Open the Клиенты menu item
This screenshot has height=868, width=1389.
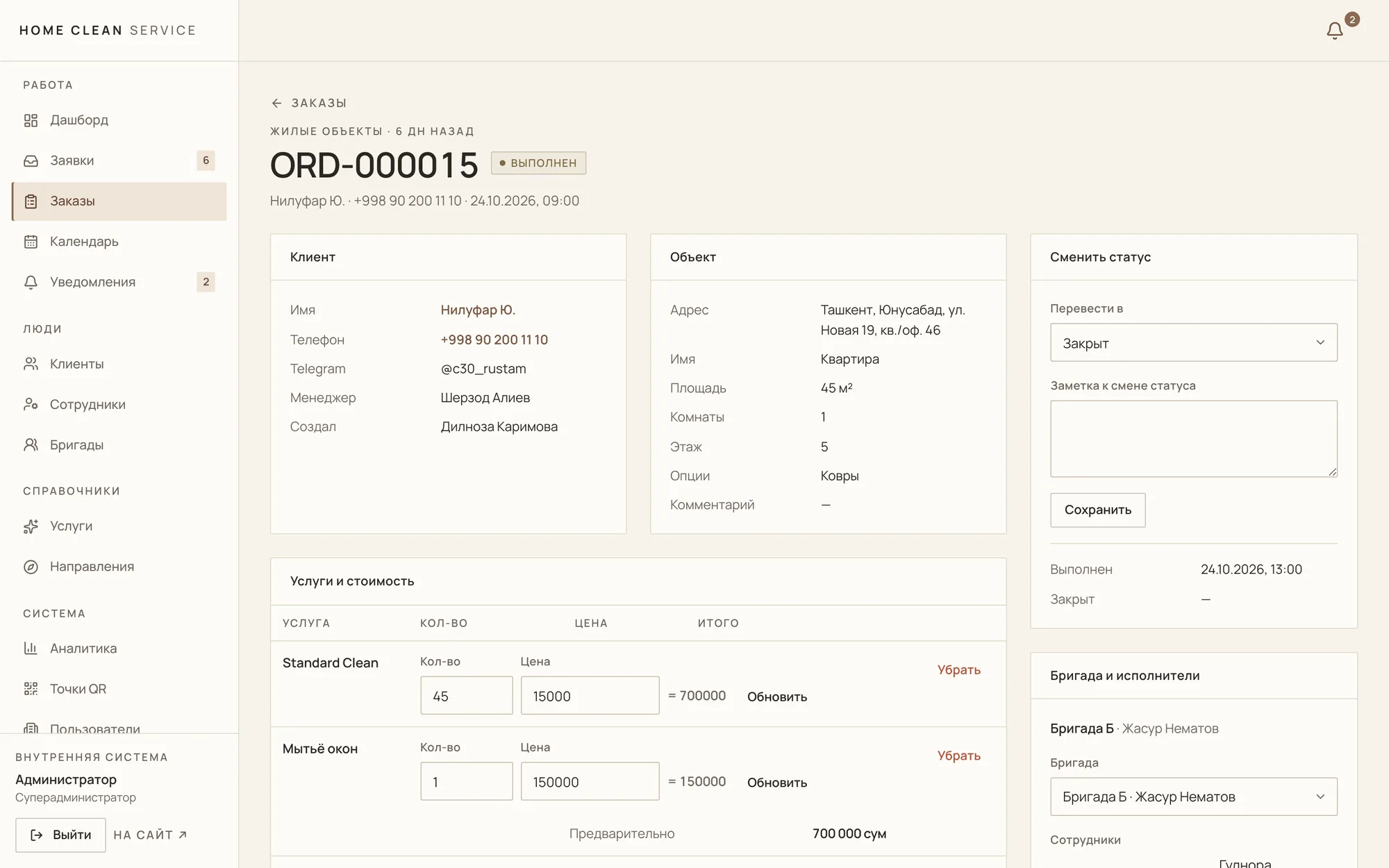[119, 364]
